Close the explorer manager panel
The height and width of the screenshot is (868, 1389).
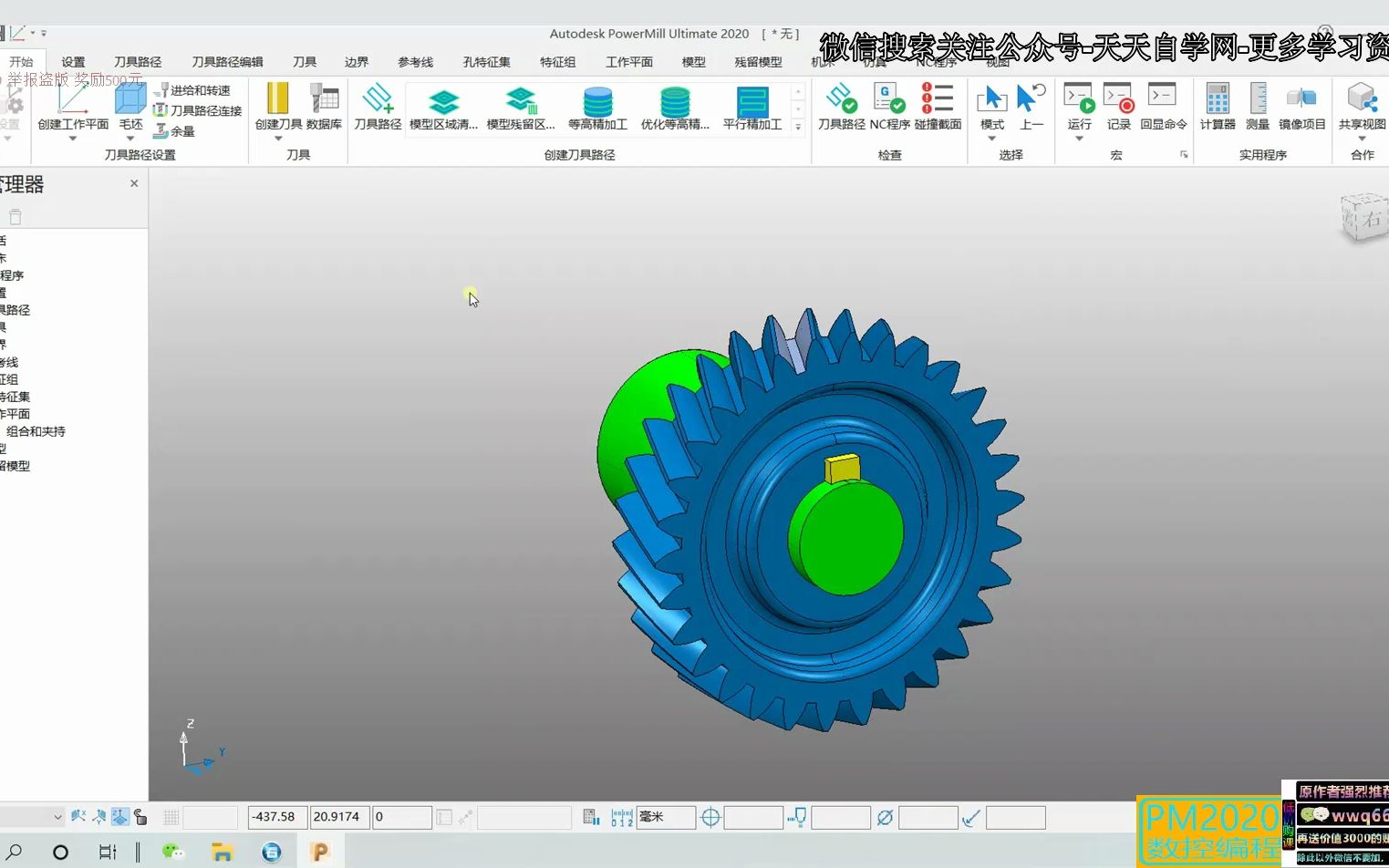click(134, 183)
